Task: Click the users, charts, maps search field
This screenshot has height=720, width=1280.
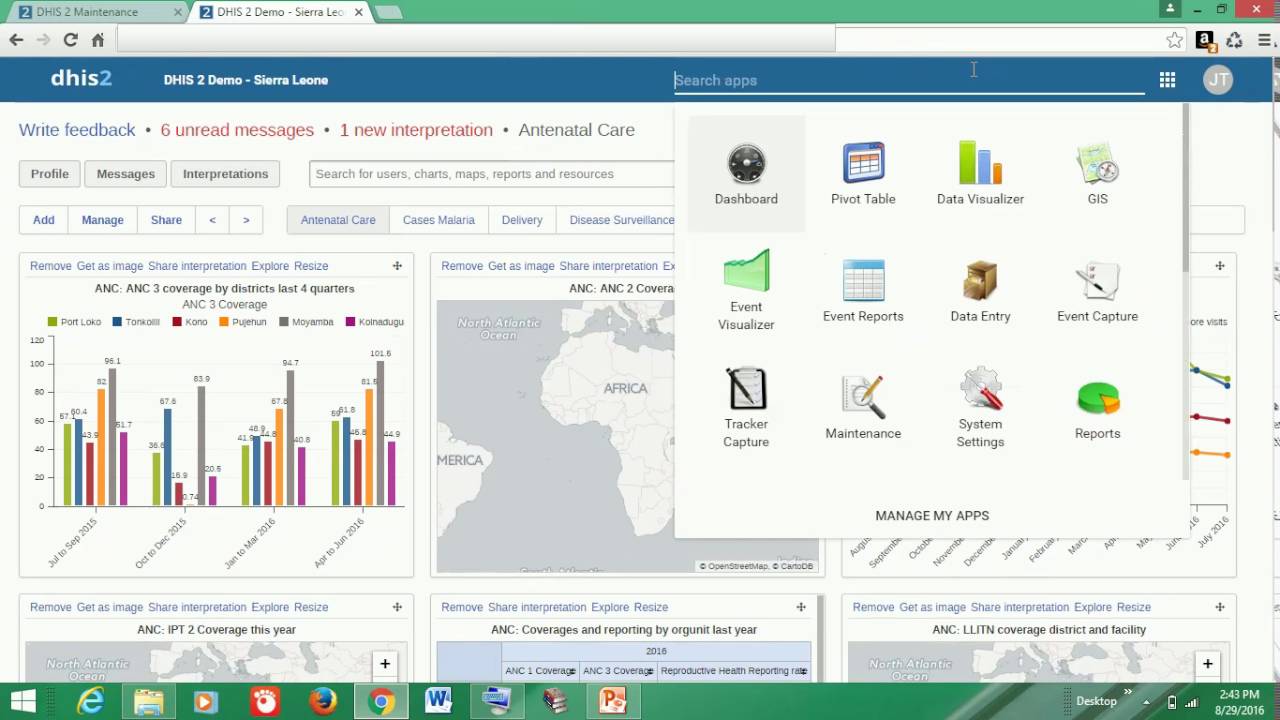Action: point(492,174)
